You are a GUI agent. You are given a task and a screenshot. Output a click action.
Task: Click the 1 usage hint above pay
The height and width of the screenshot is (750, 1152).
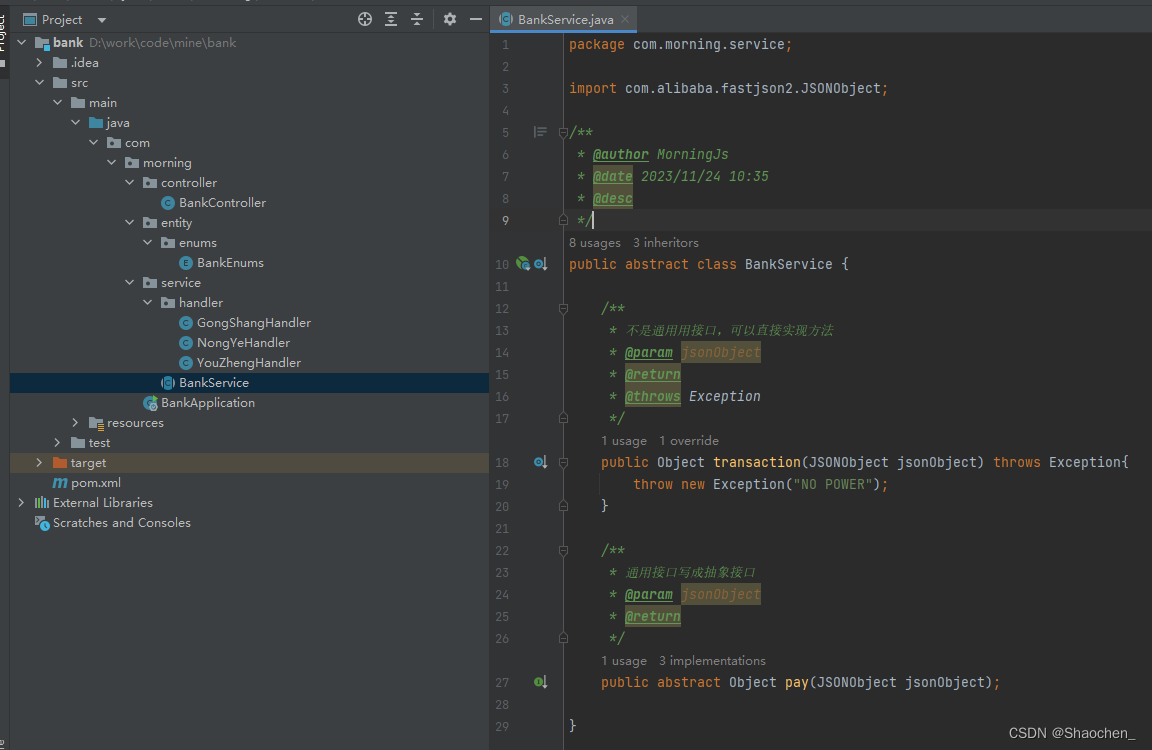[x=624, y=661]
